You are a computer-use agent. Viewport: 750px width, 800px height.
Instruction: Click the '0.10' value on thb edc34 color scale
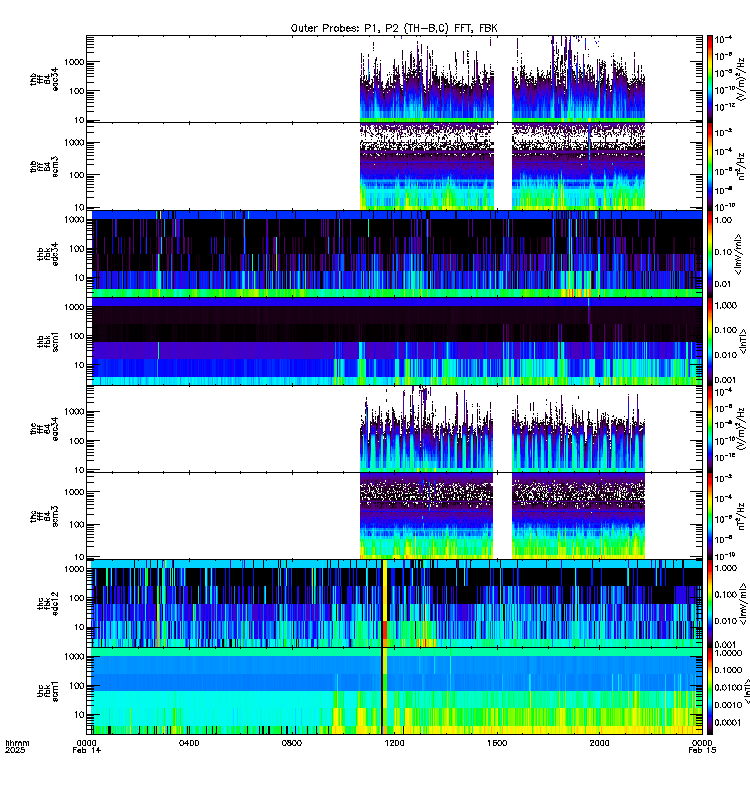[723, 252]
